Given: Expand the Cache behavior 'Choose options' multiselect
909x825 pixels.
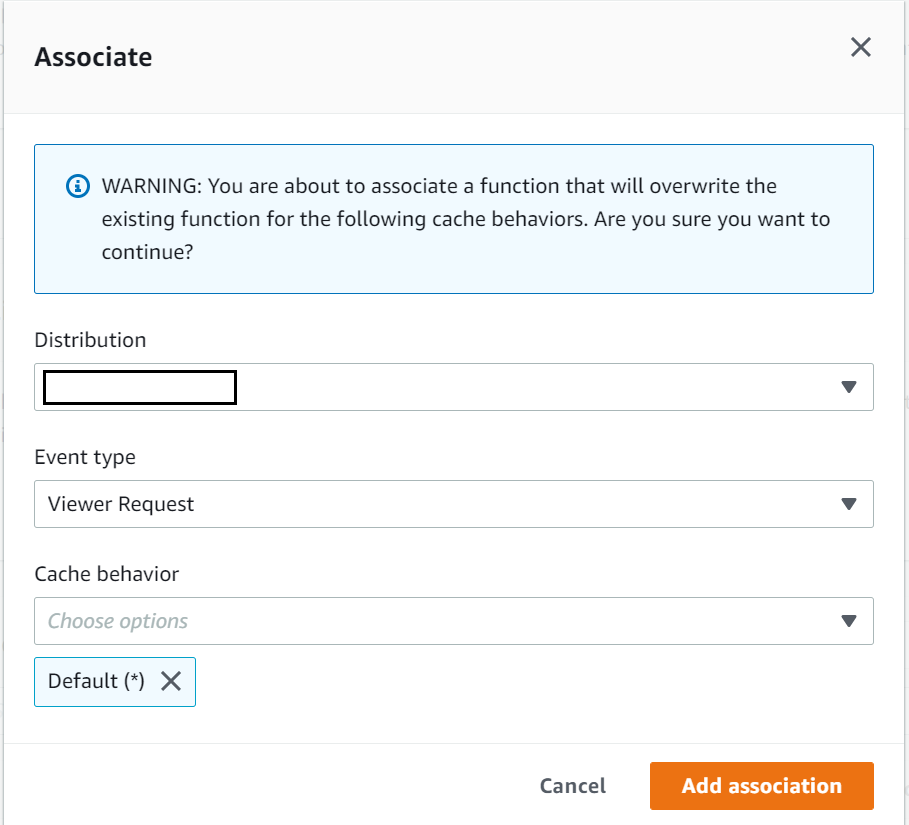Looking at the screenshot, I should point(400,621).
